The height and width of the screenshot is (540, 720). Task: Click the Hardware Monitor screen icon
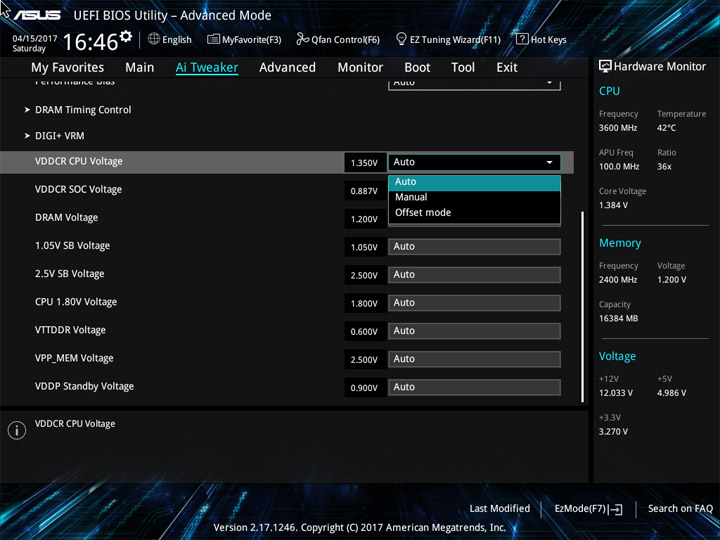point(605,66)
